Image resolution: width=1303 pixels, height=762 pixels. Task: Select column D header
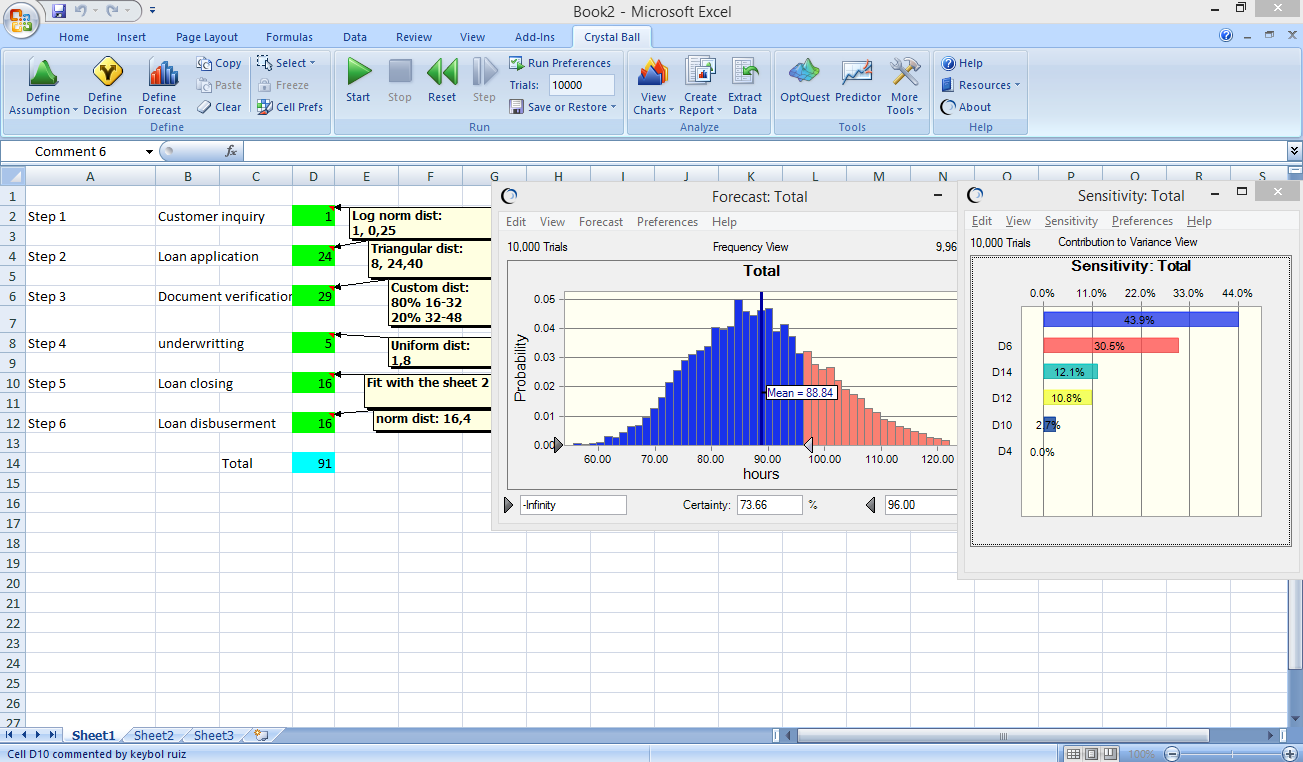click(x=313, y=177)
